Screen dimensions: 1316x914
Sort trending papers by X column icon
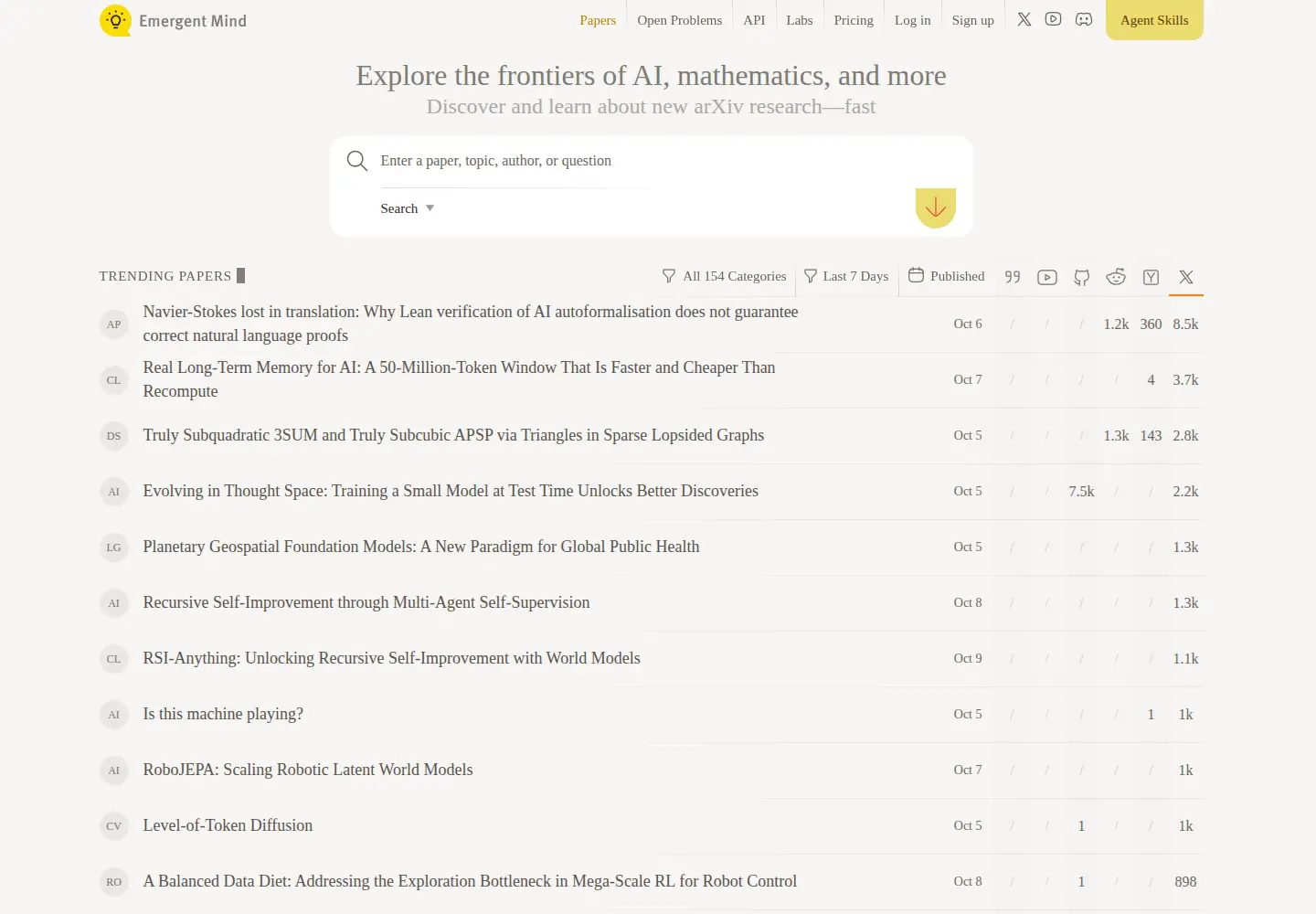1186,277
